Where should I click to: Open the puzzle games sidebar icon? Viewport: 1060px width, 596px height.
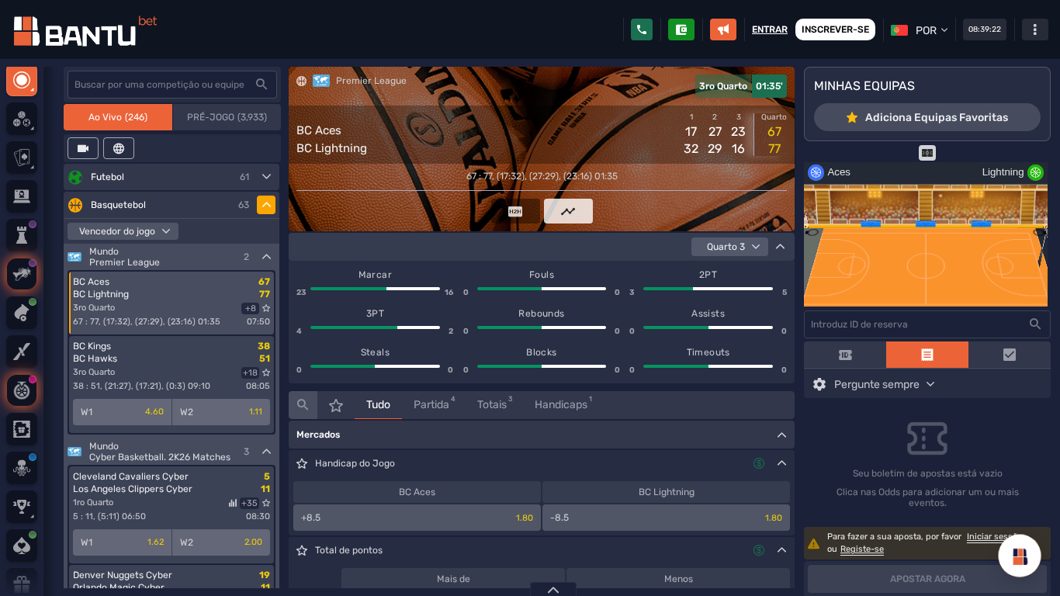[x=22, y=428]
